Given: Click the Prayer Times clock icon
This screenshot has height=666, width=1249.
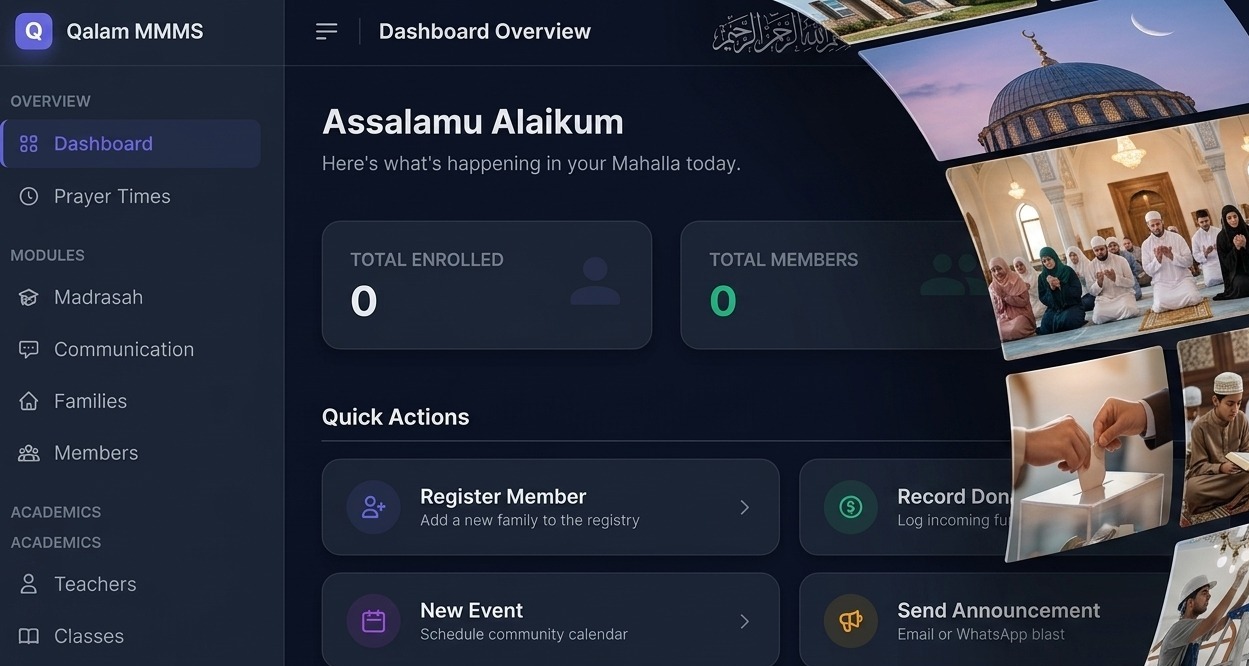Looking at the screenshot, I should pos(29,196).
